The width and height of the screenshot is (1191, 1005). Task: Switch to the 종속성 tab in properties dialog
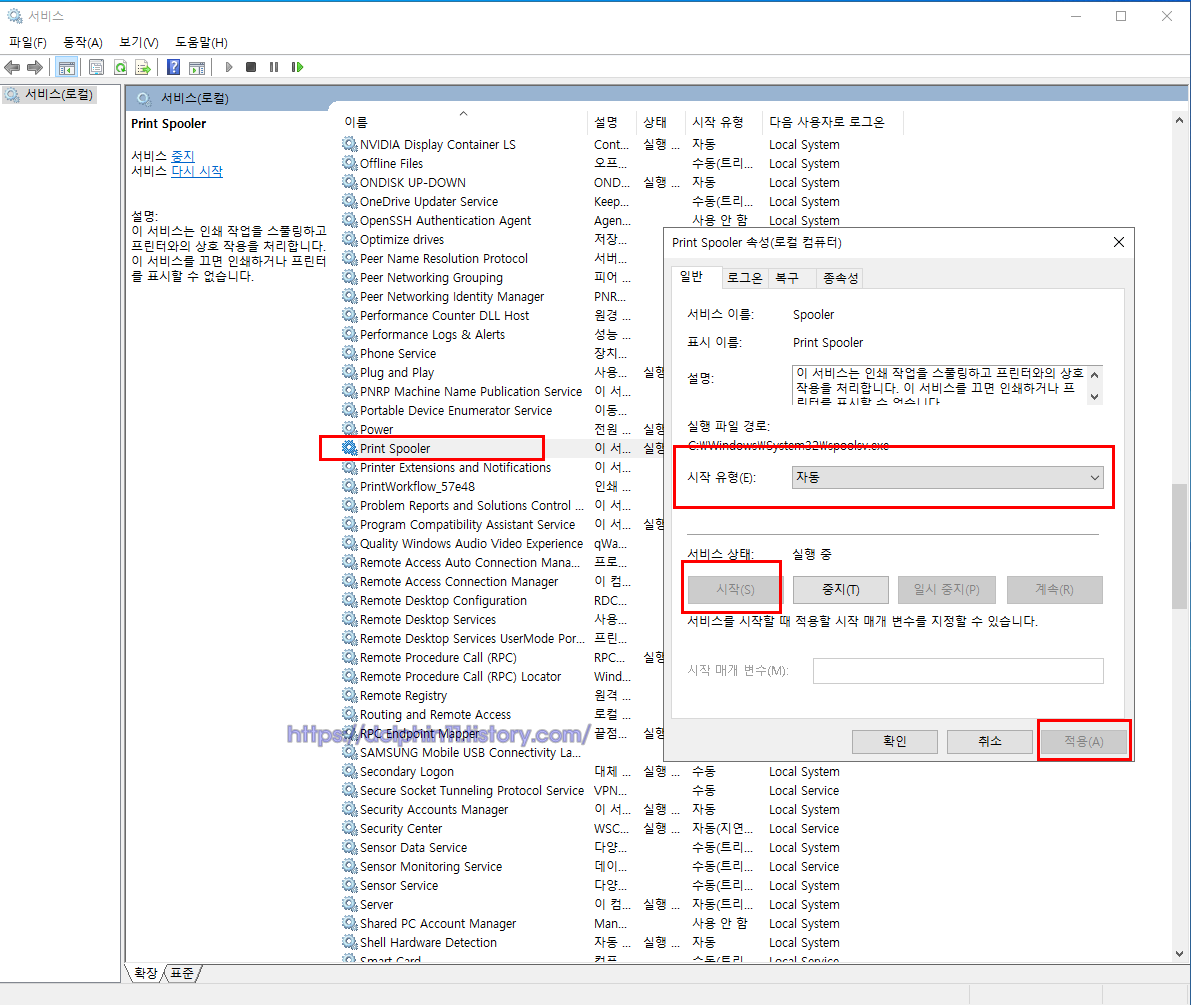(x=840, y=278)
